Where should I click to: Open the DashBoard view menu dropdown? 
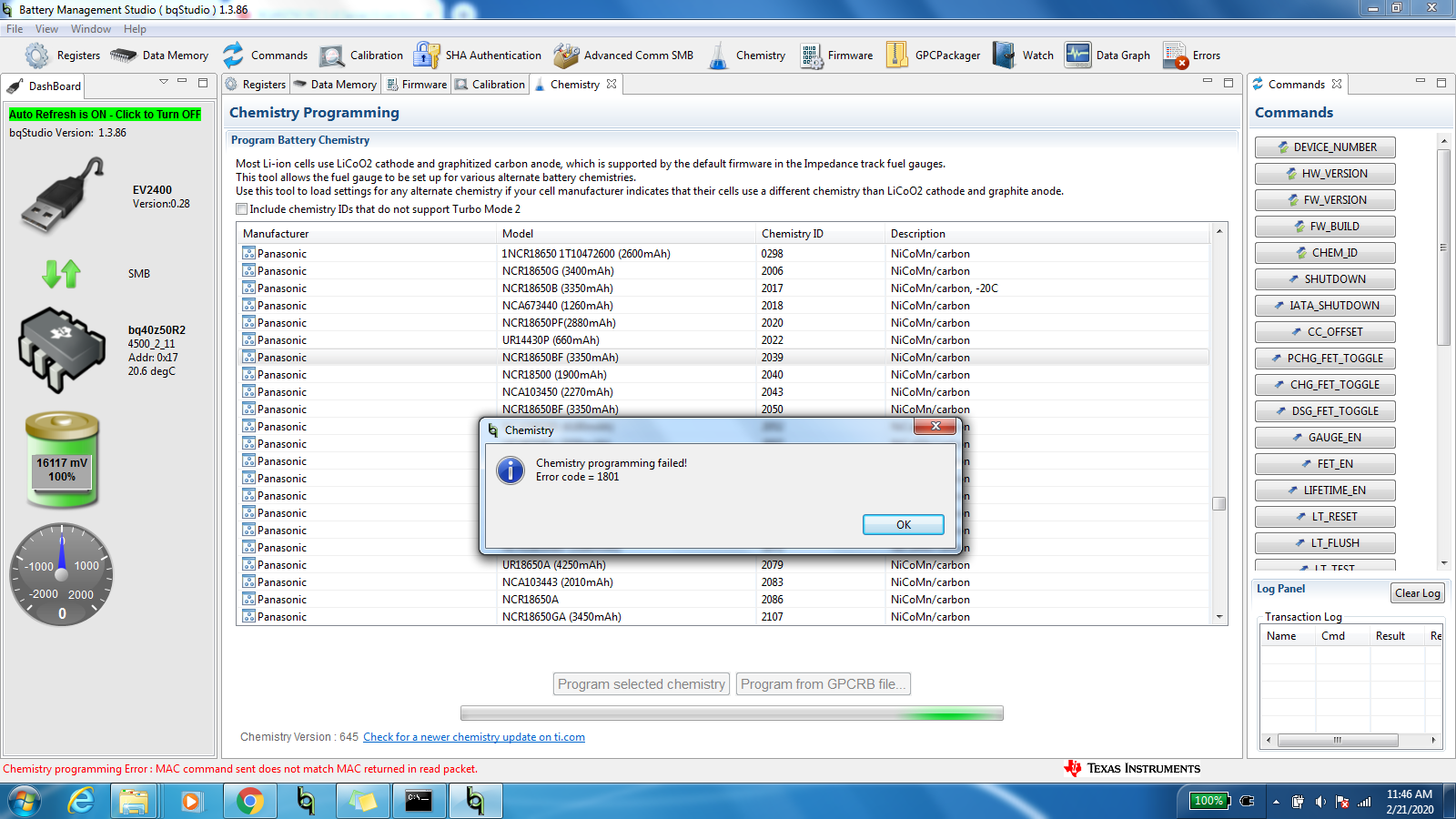coord(164,82)
